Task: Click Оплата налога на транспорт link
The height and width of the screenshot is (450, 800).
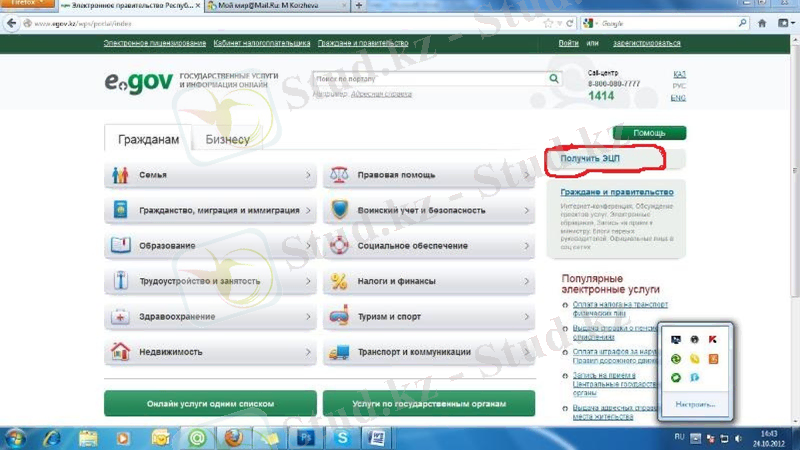Action: tap(620, 309)
